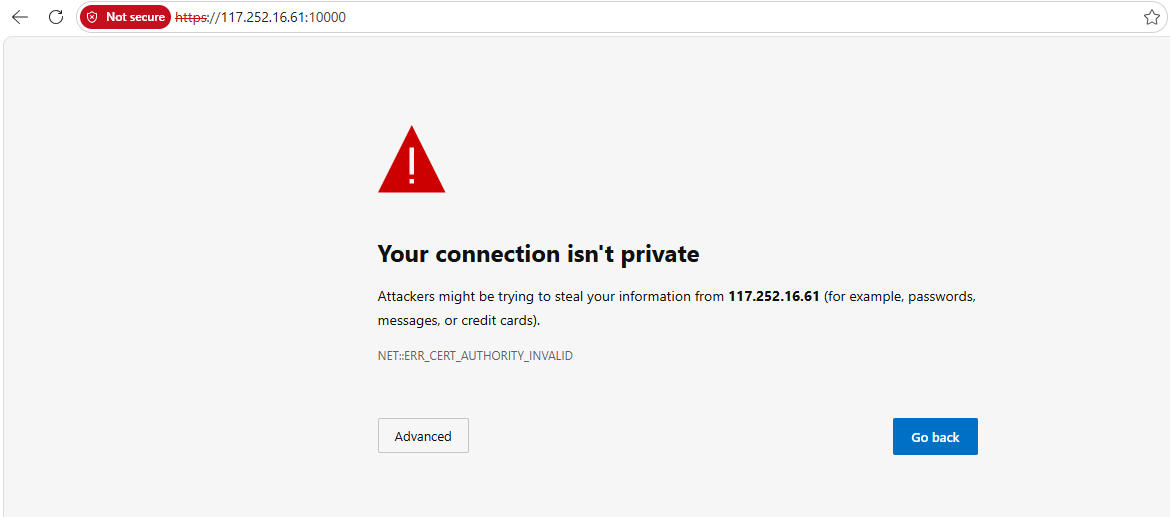This screenshot has width=1170, height=517.
Task: Click the phrase "steal your information" in the message
Action: pyautogui.click(x=619, y=297)
